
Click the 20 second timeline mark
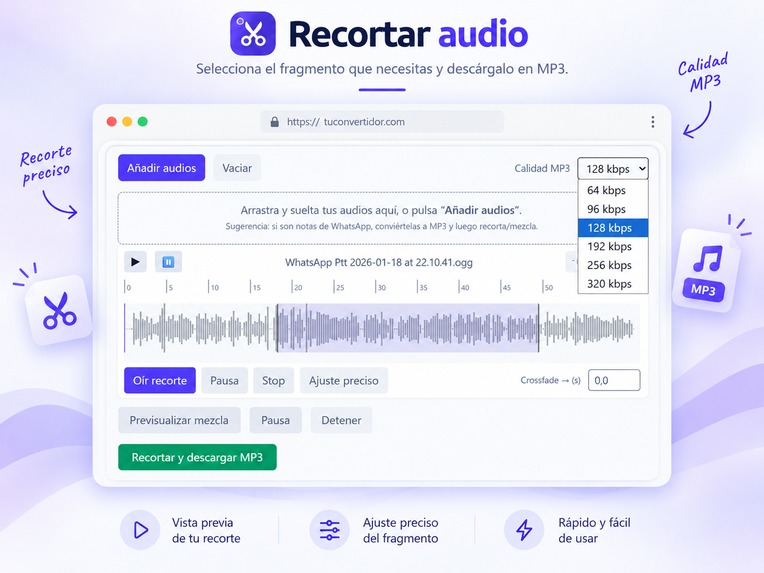297,287
